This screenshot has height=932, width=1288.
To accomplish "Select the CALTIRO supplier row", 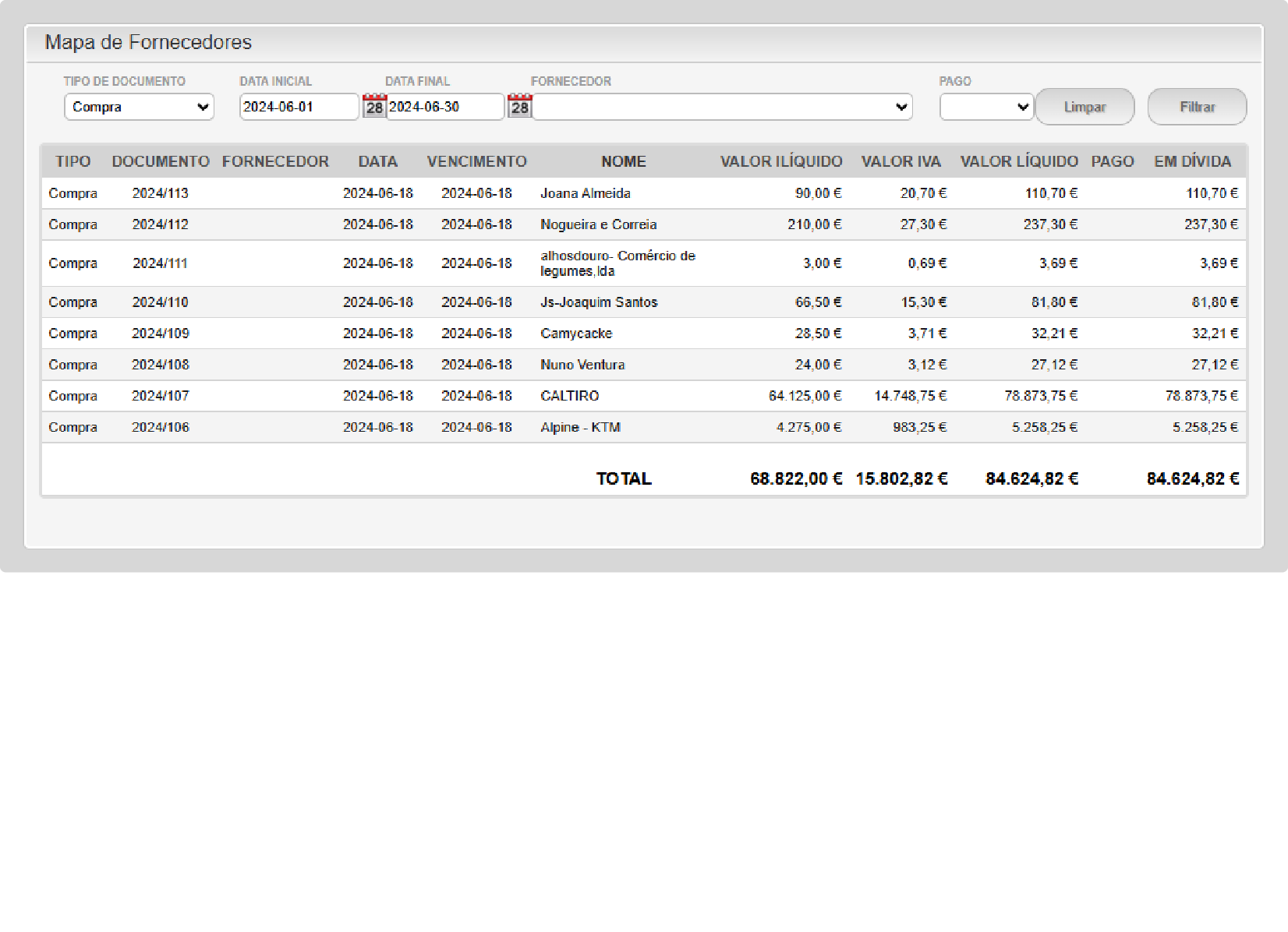I will click(569, 396).
